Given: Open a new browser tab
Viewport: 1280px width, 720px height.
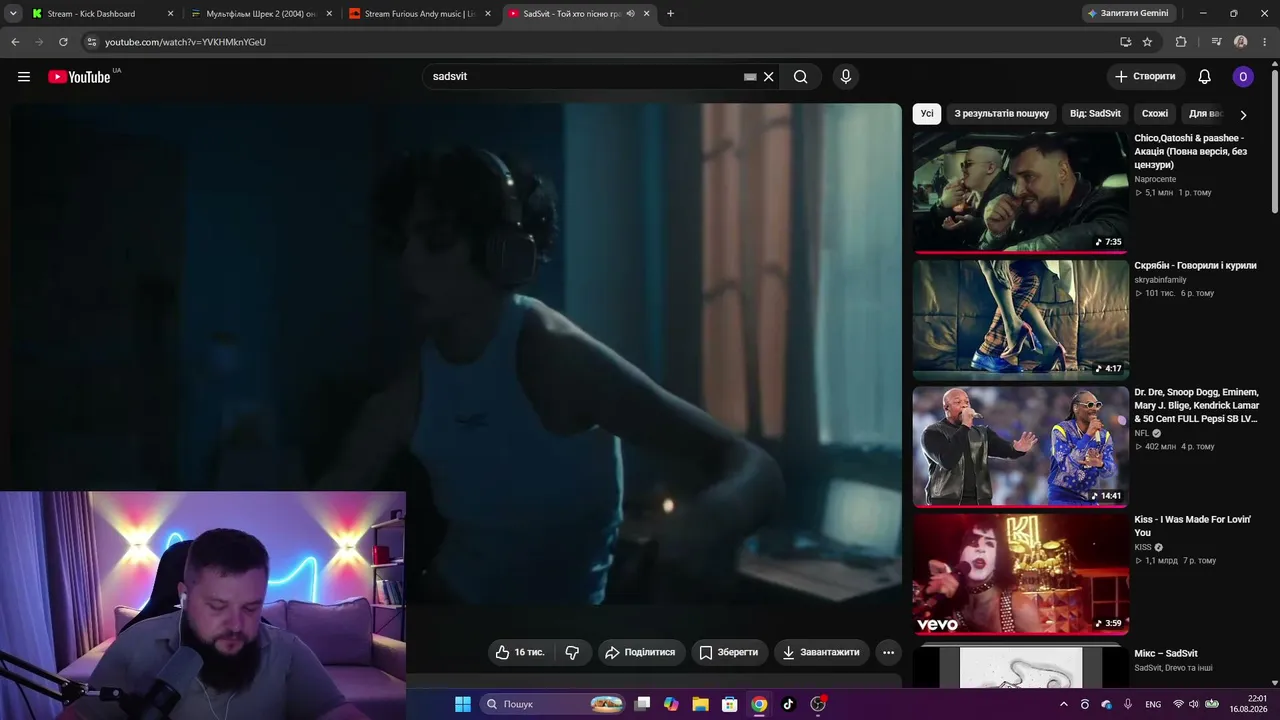Looking at the screenshot, I should (670, 14).
